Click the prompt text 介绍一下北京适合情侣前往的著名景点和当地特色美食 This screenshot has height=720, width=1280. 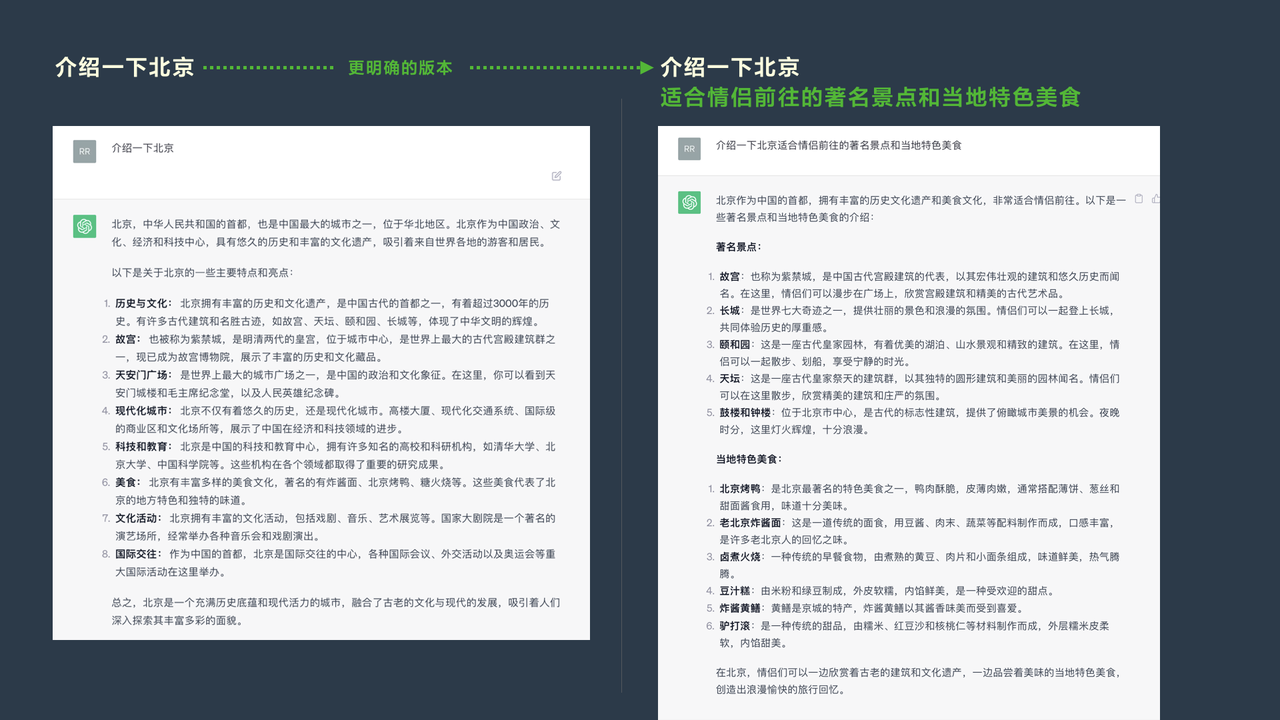tap(838, 145)
